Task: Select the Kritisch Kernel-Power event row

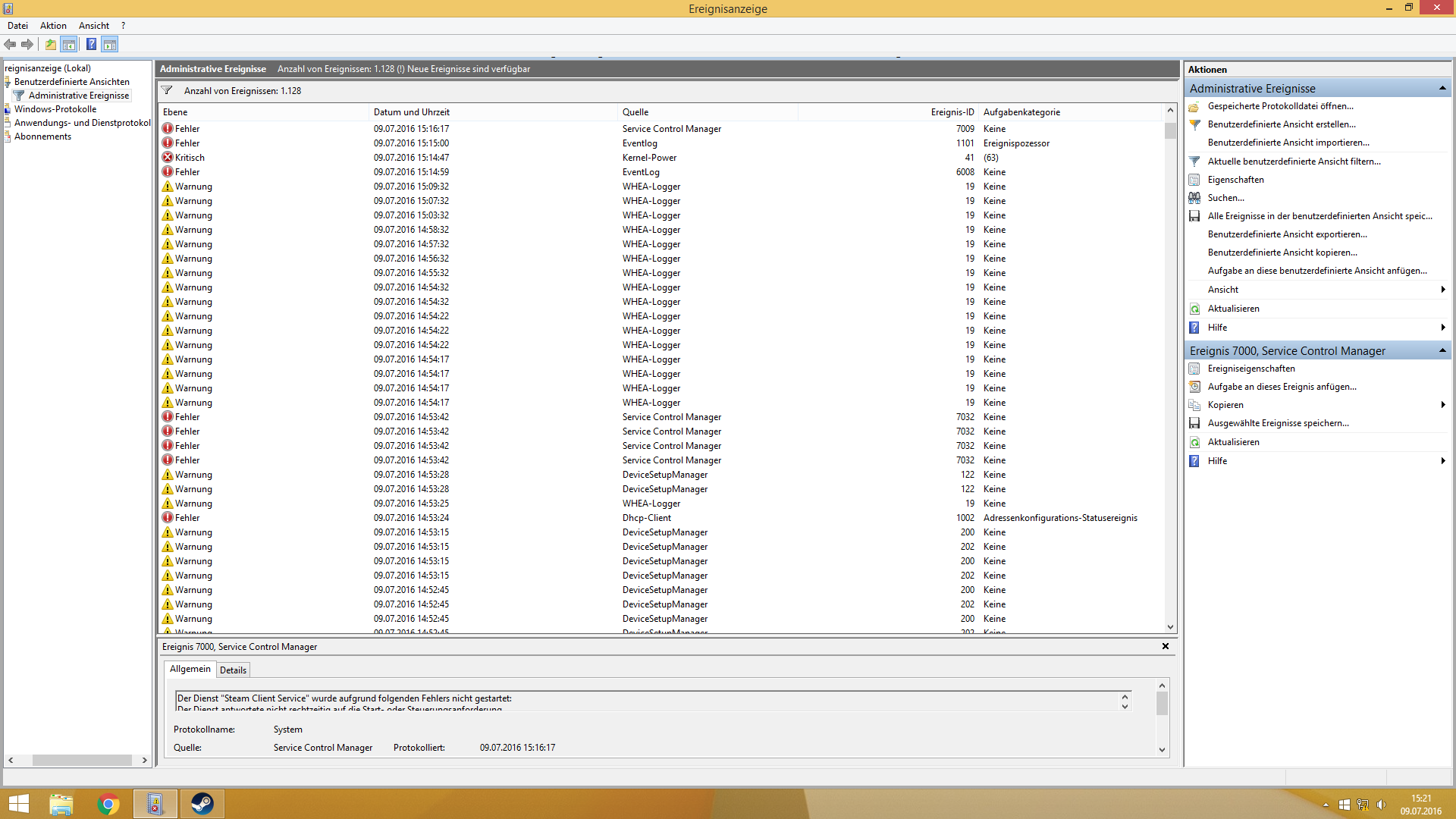Action: (661, 158)
